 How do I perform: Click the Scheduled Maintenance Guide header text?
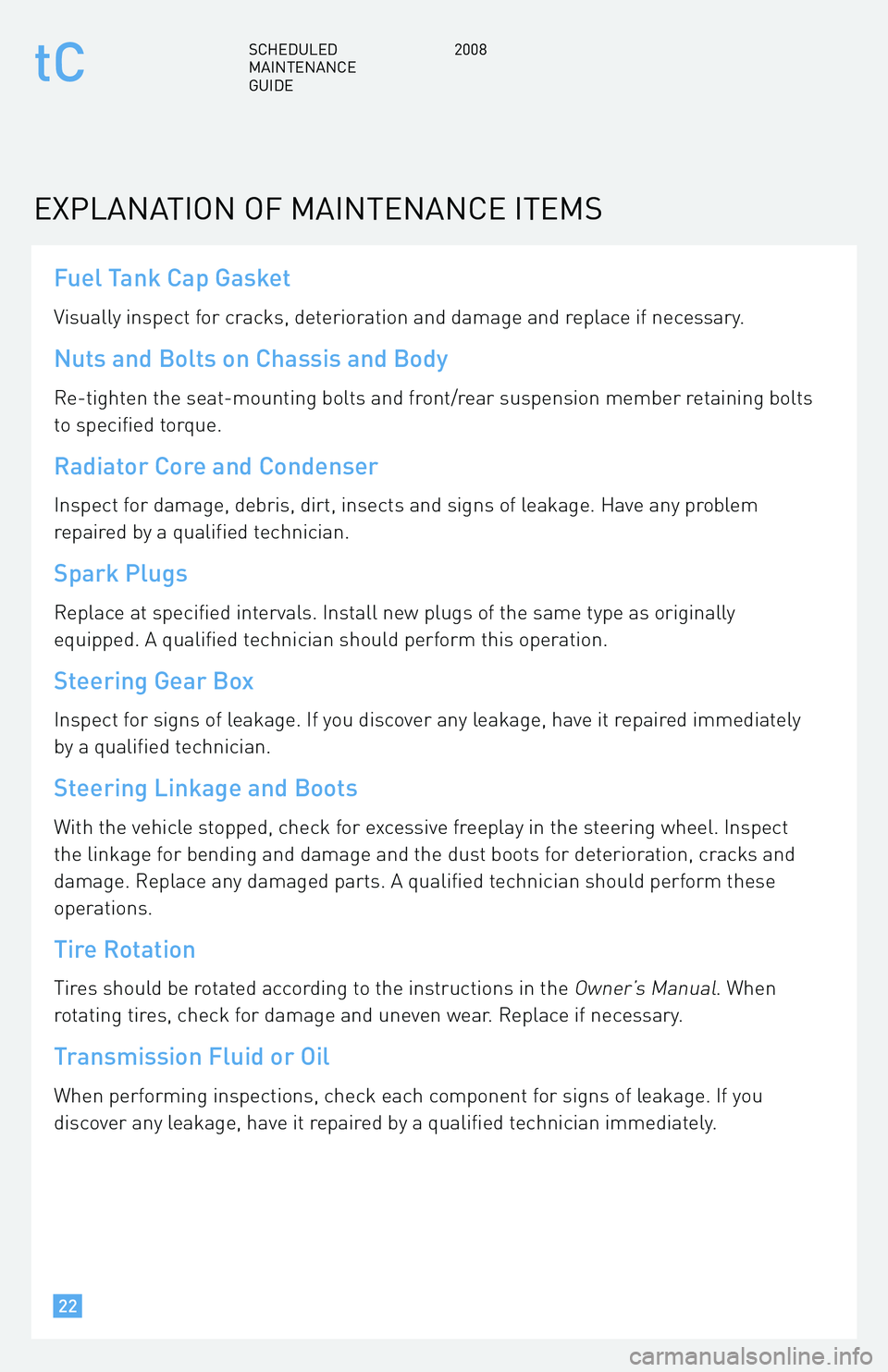[302, 67]
